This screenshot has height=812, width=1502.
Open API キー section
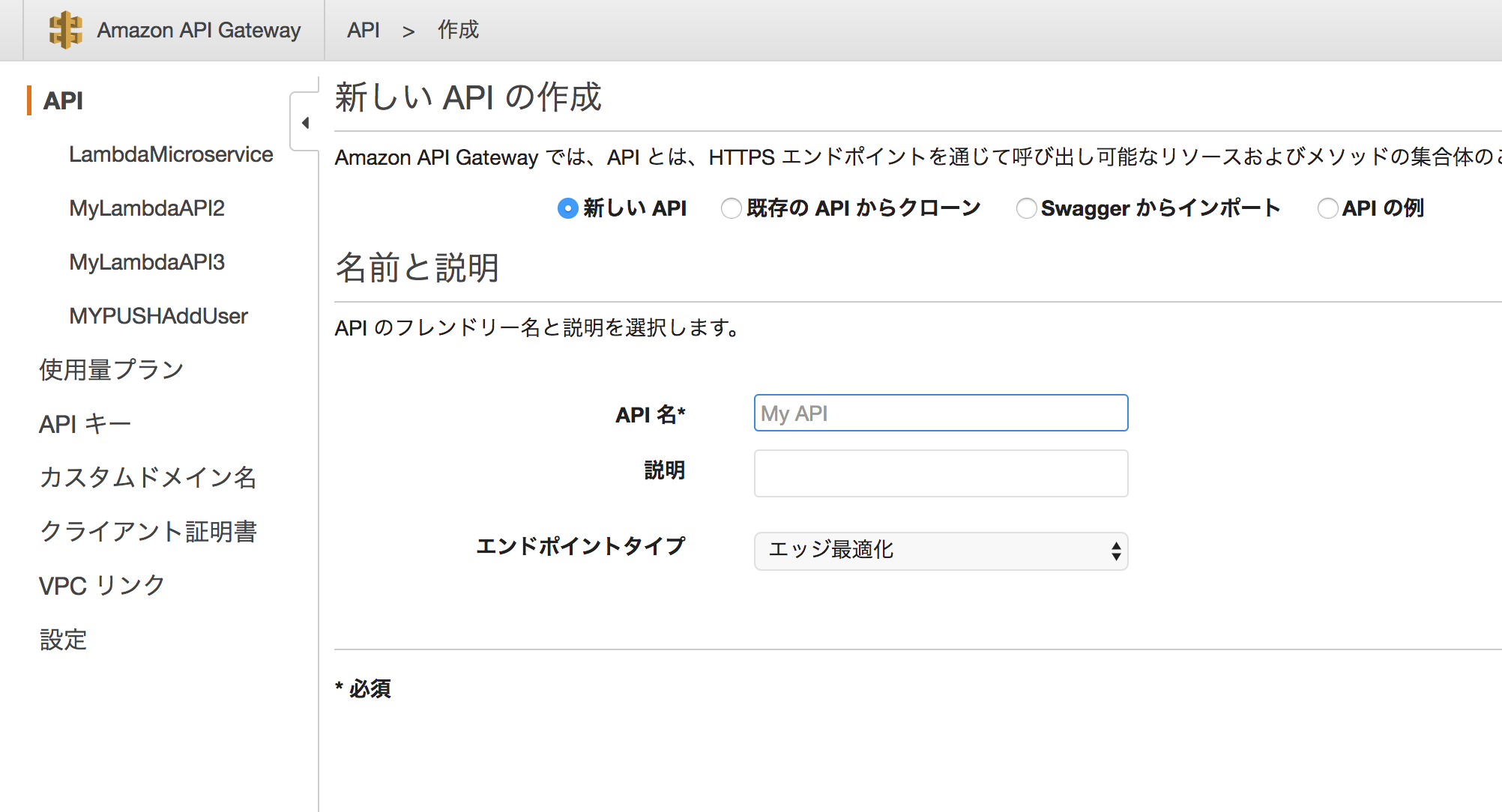85,424
